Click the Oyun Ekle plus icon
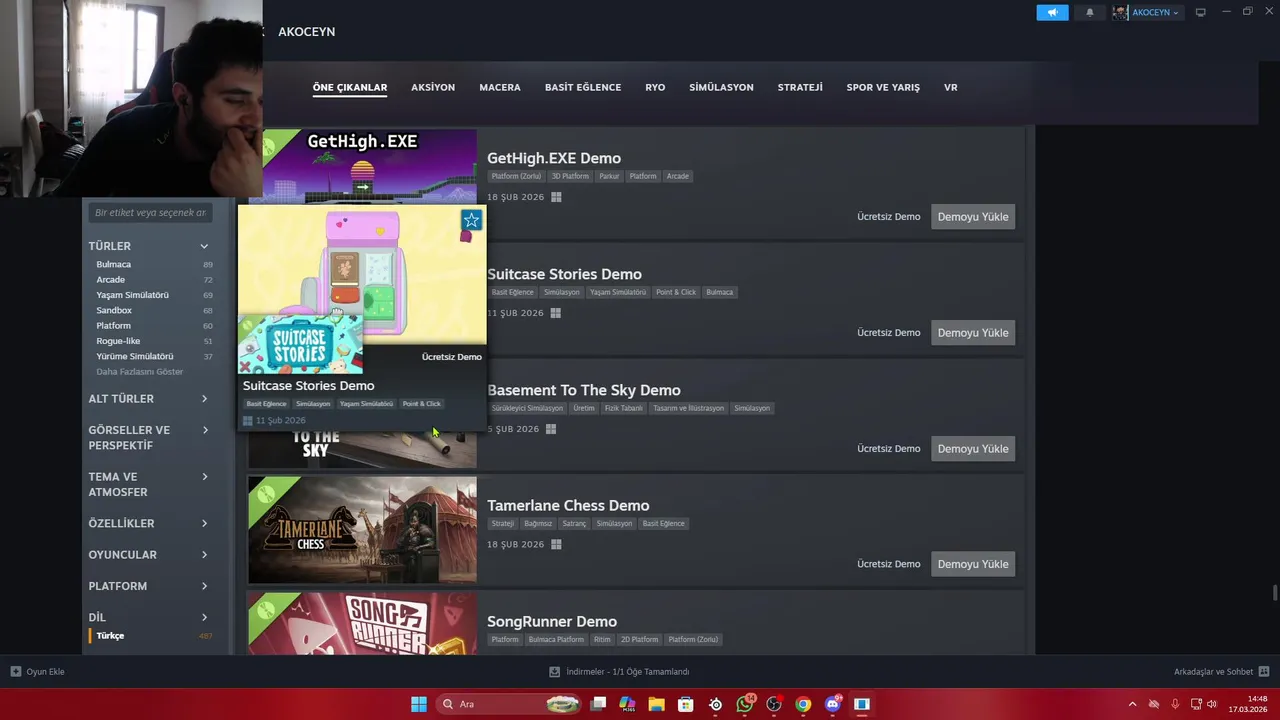1280x720 pixels. point(15,672)
